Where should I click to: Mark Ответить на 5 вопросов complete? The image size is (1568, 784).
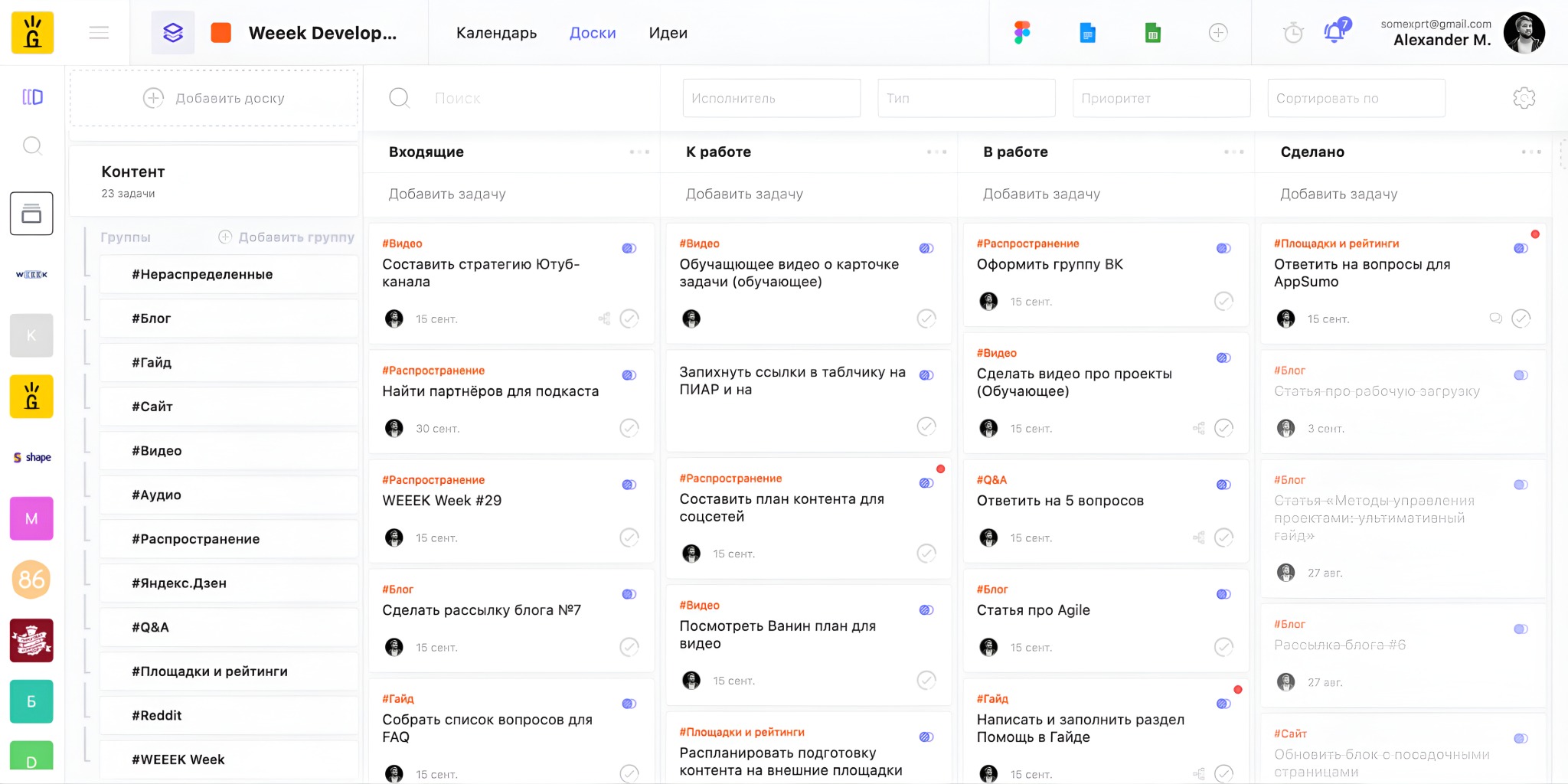pos(1224,537)
